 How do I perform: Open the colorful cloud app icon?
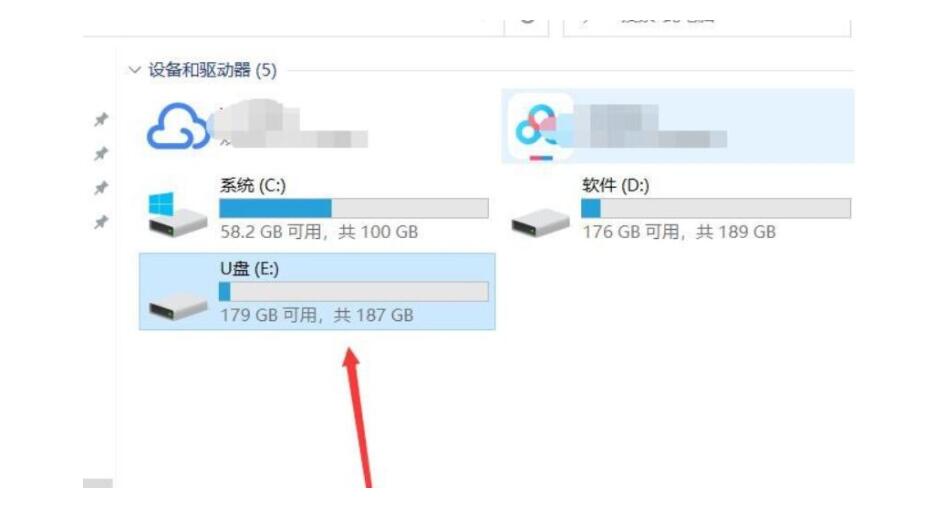click(541, 126)
